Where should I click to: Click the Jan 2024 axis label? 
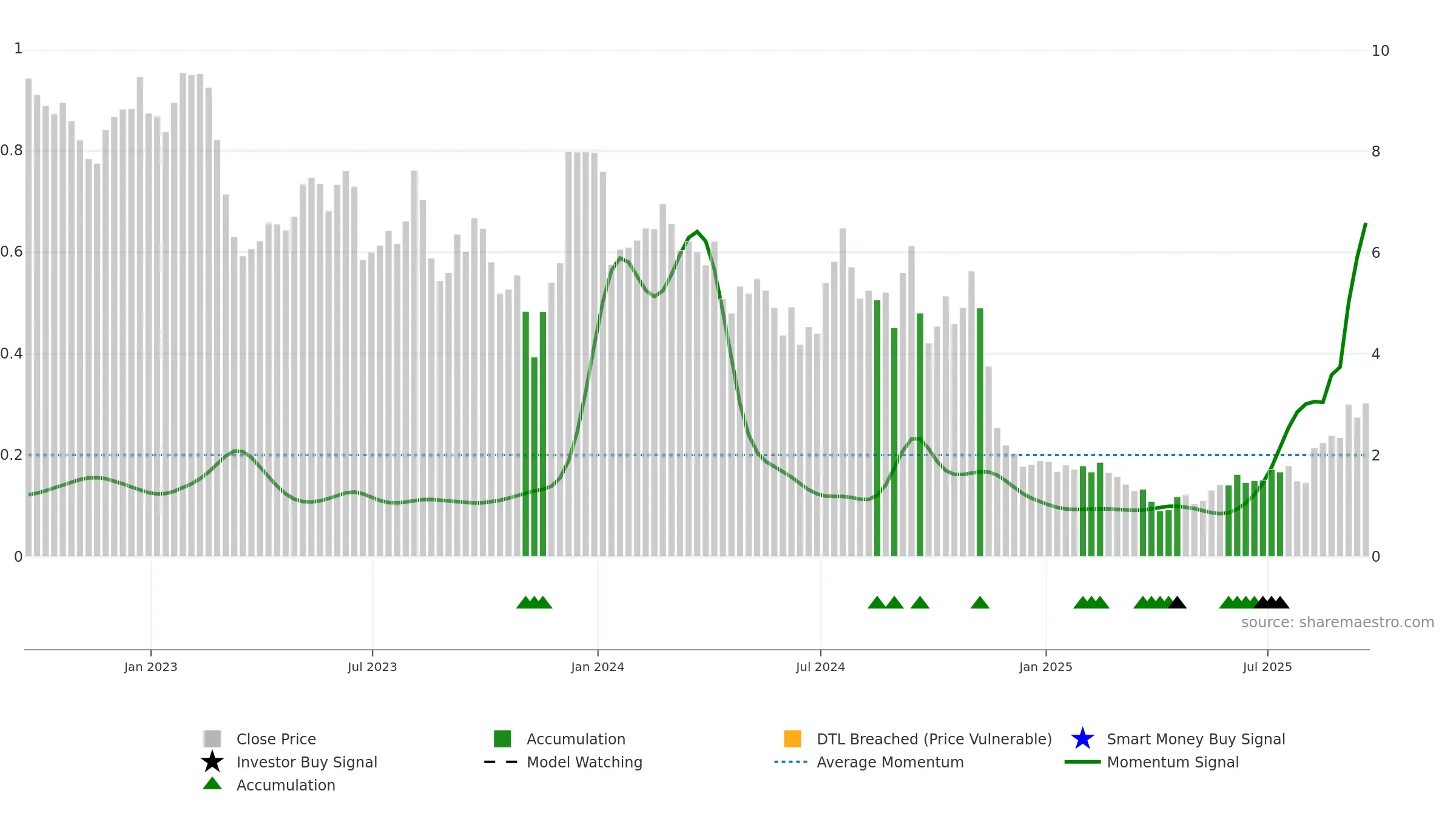point(598,667)
